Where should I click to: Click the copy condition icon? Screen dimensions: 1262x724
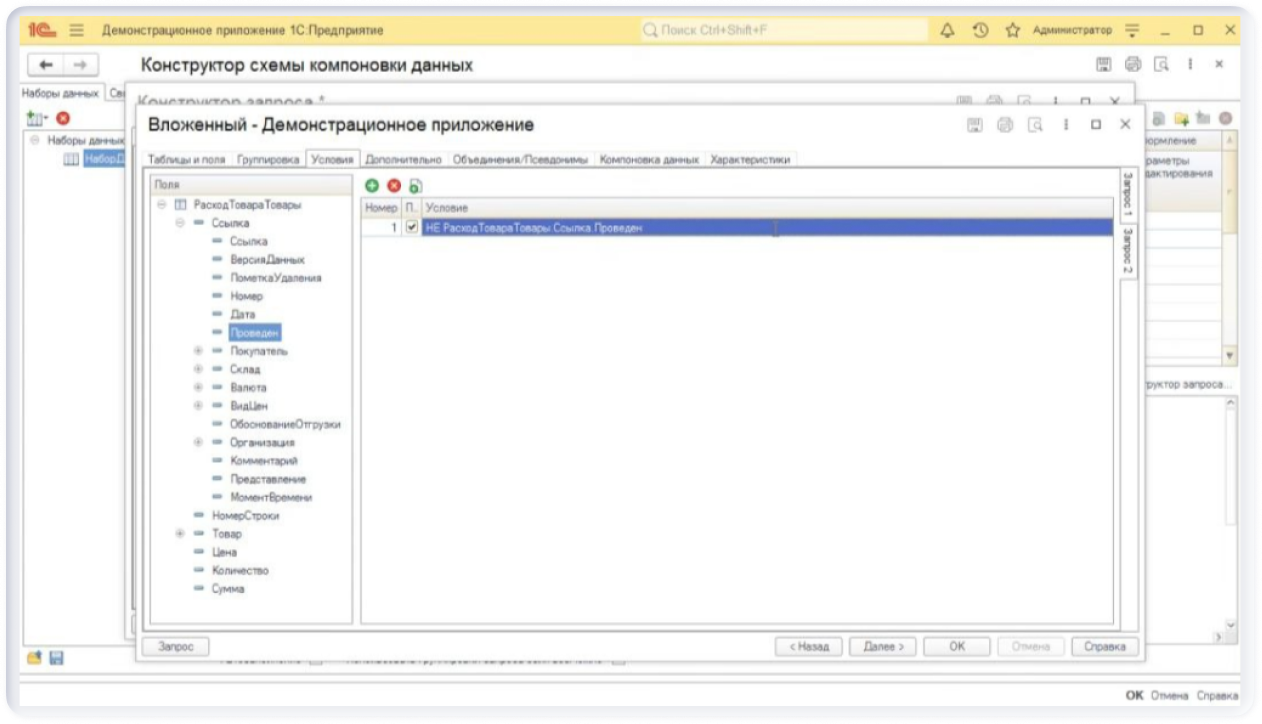415,186
